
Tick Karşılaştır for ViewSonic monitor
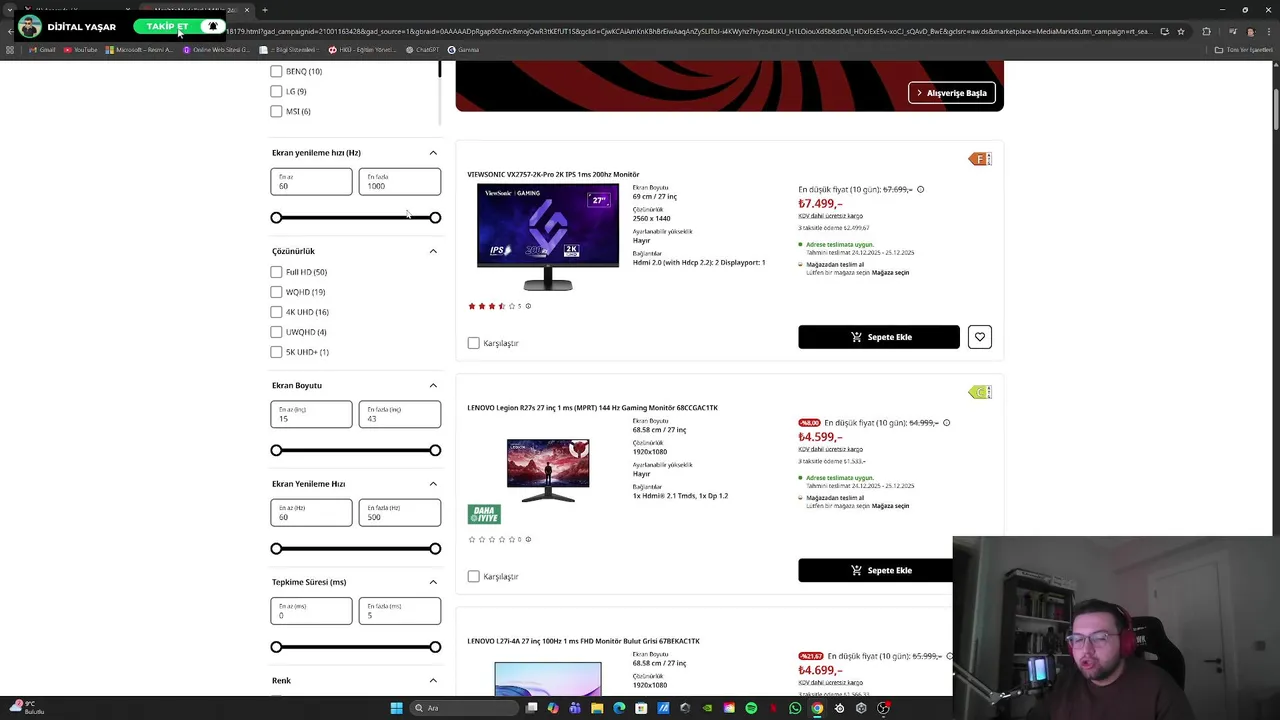point(474,343)
